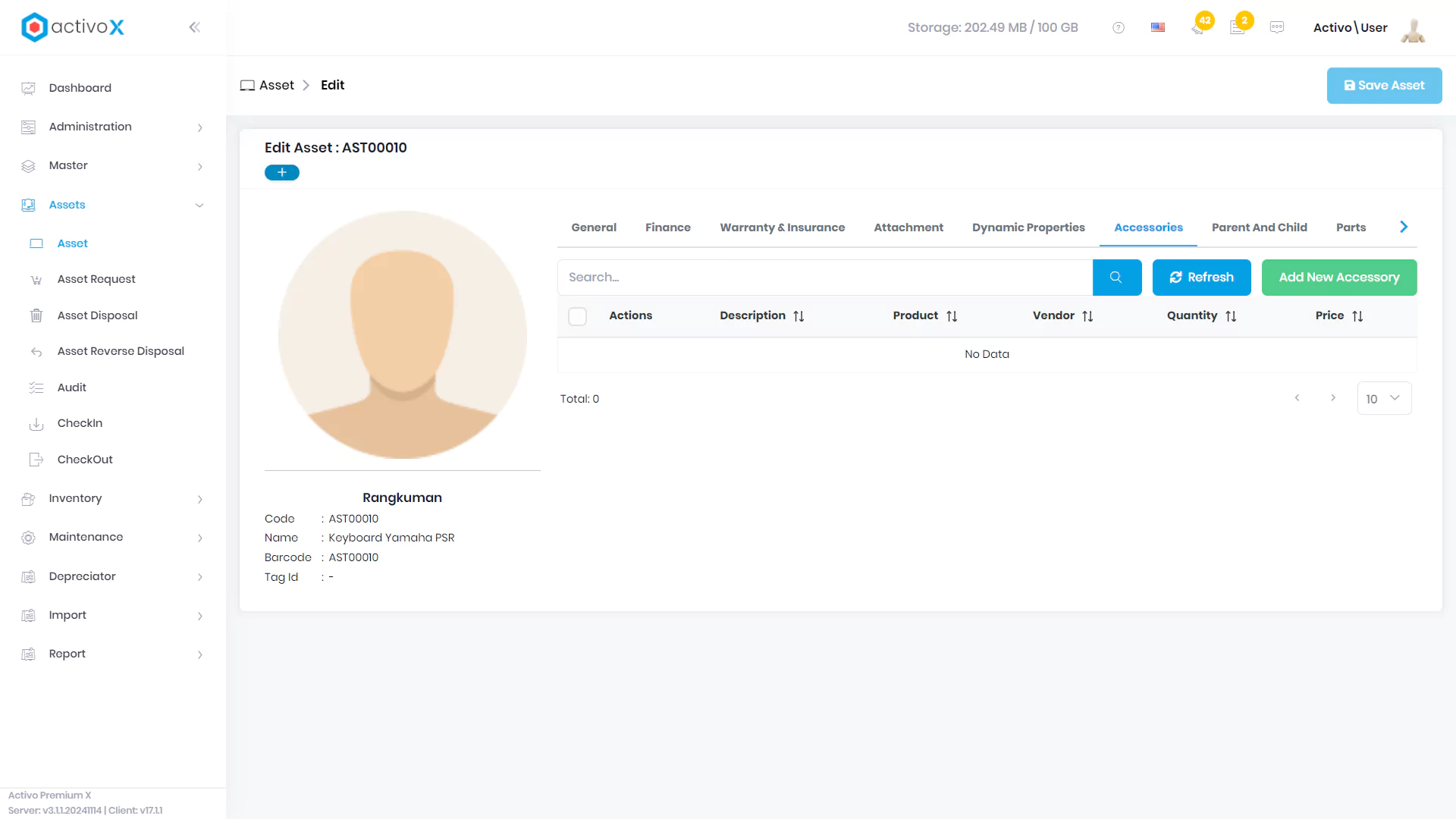The height and width of the screenshot is (819, 1456).
Task: Click the Asset Reverse Disposal arrow icon
Action: click(36, 352)
